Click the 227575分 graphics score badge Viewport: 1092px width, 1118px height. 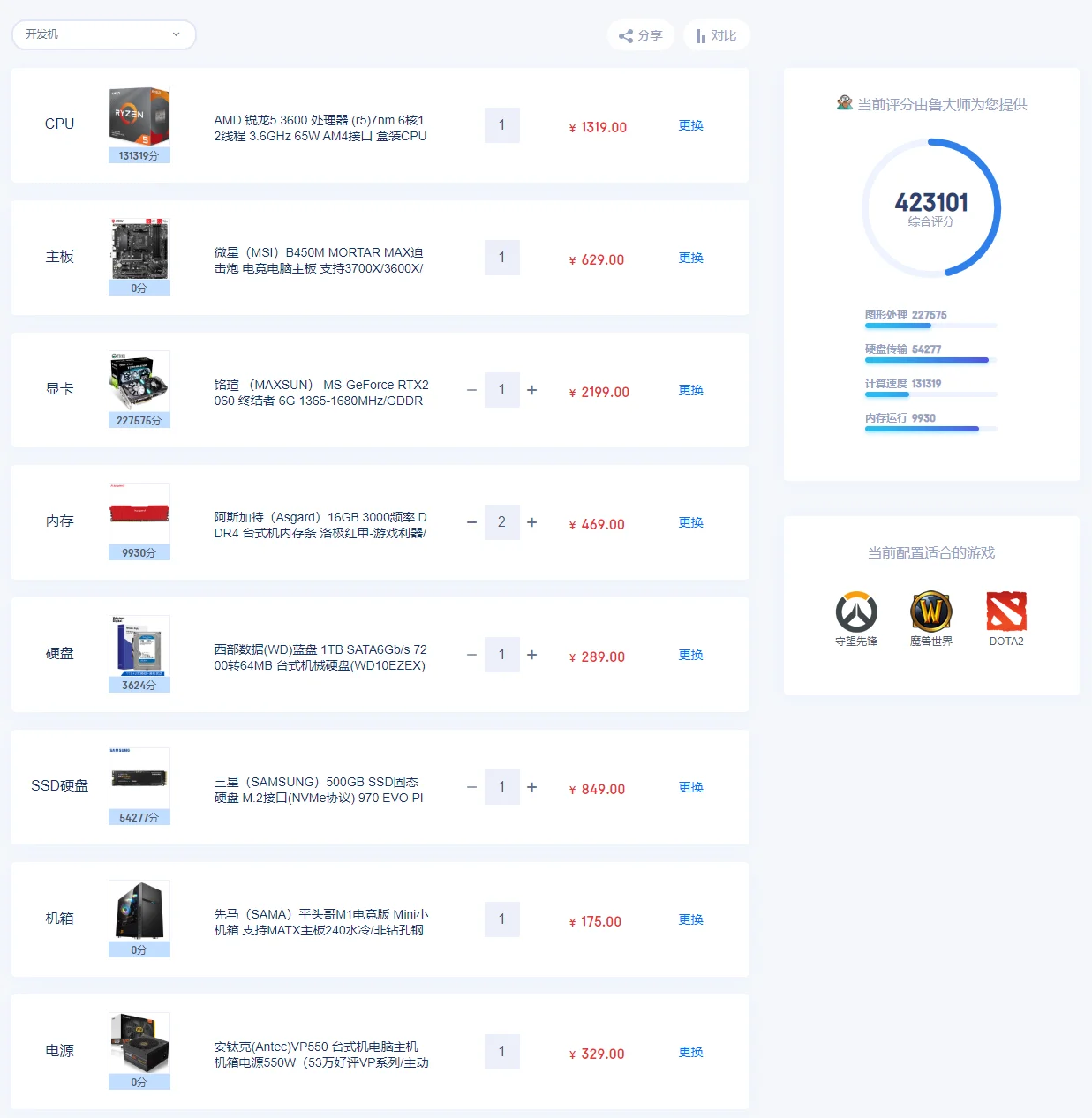coord(139,420)
